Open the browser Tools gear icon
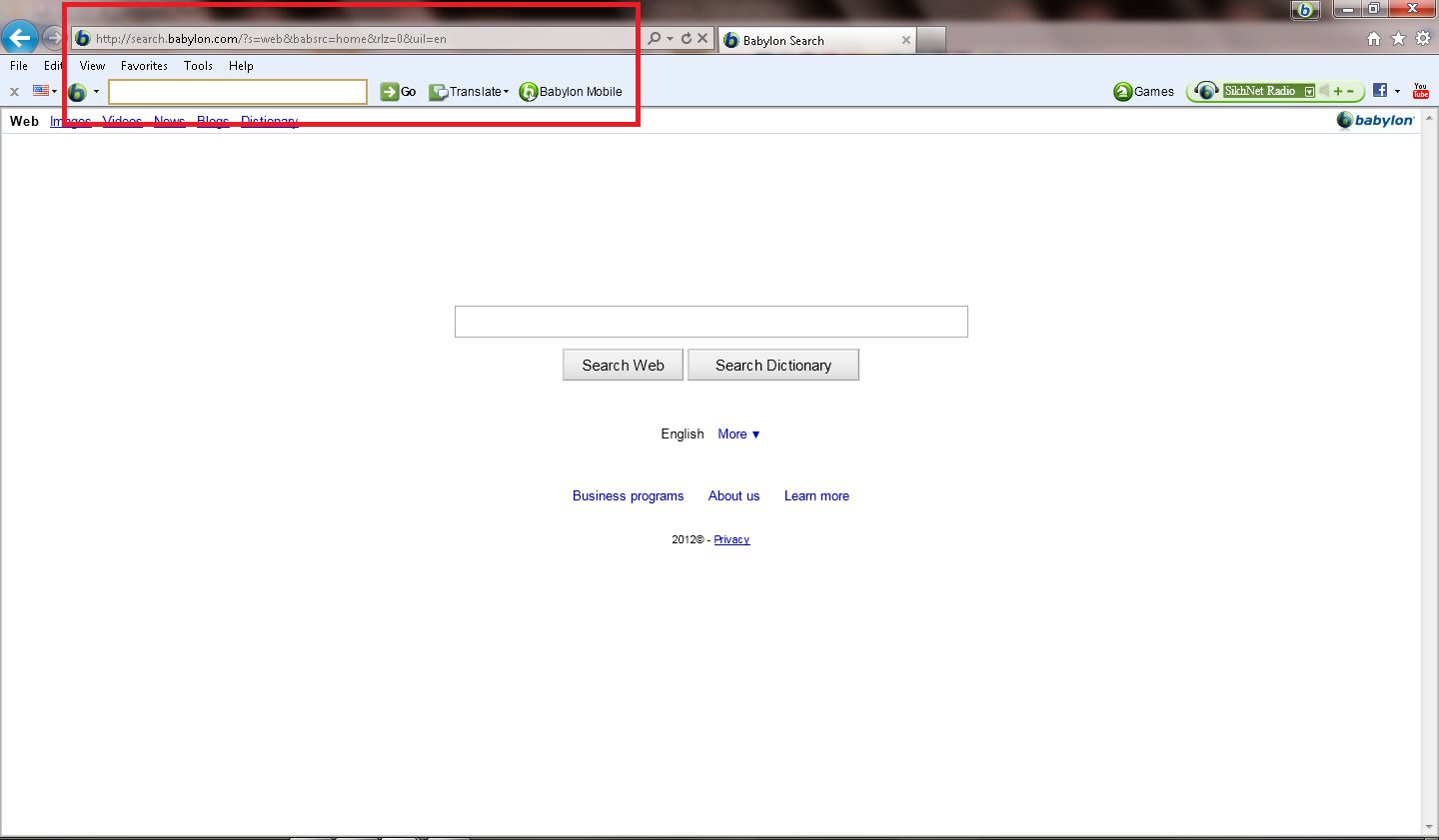Viewport: 1439px width, 840px height. tap(1422, 39)
